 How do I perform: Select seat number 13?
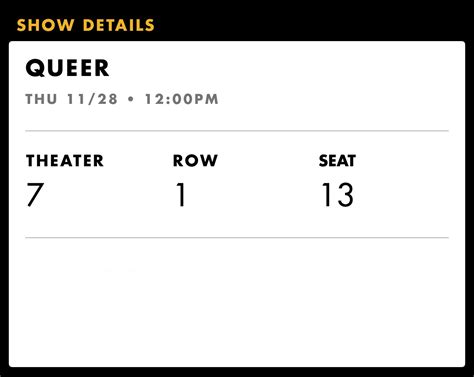pyautogui.click(x=337, y=195)
